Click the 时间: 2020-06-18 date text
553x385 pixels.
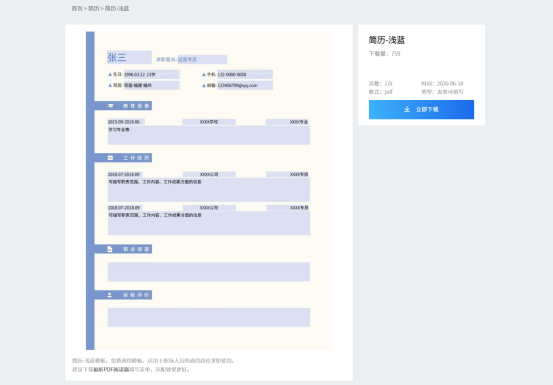click(x=442, y=84)
